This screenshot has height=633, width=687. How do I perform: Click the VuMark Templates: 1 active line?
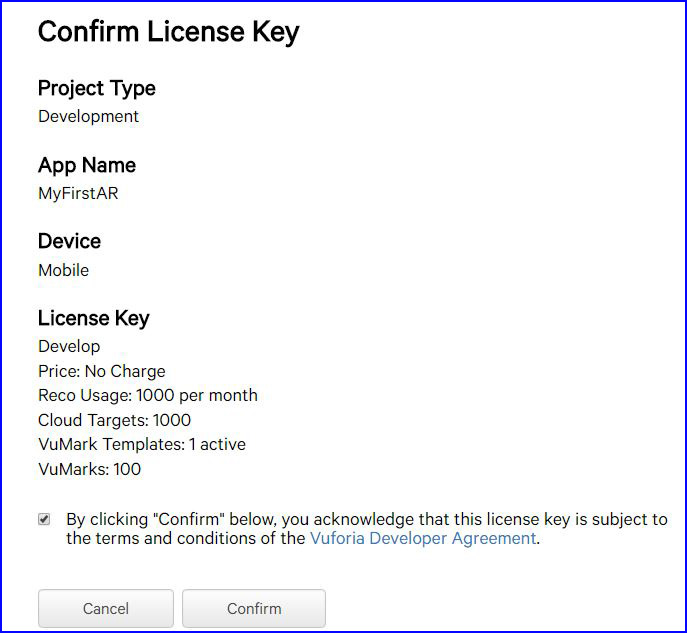pos(142,445)
